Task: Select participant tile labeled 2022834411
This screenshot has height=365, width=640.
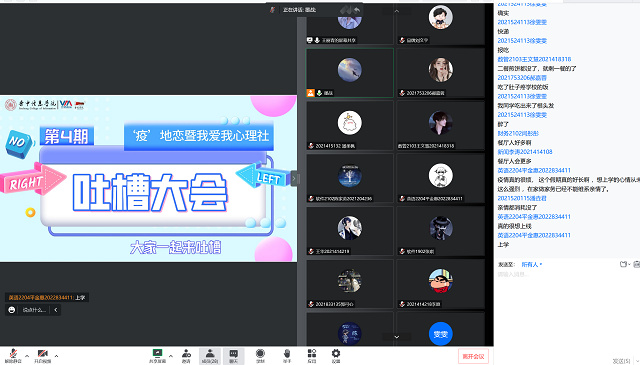Action: click(x=440, y=178)
